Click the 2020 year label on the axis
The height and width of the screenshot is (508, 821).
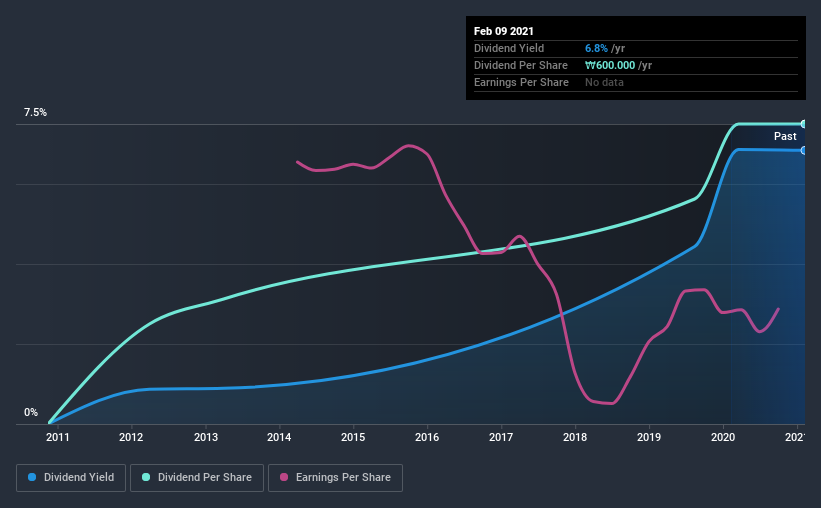(723, 437)
